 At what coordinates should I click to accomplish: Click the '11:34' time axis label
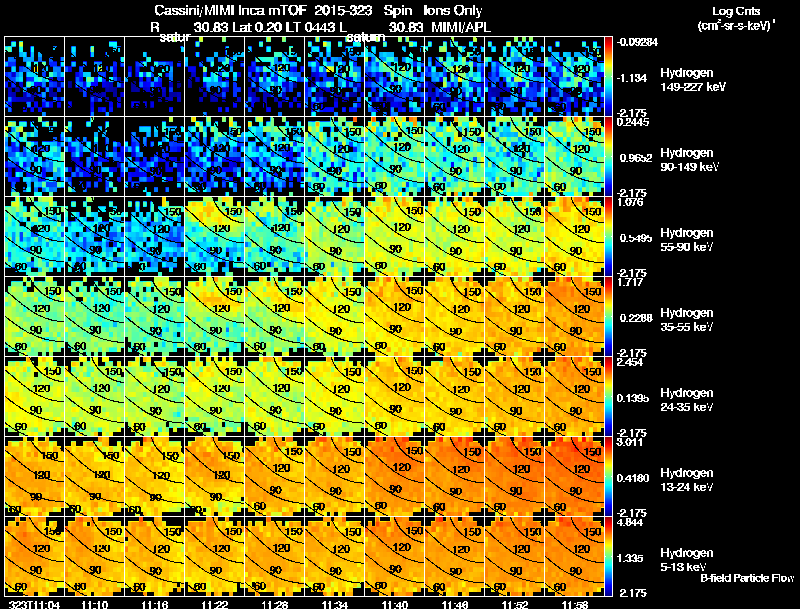point(335,604)
